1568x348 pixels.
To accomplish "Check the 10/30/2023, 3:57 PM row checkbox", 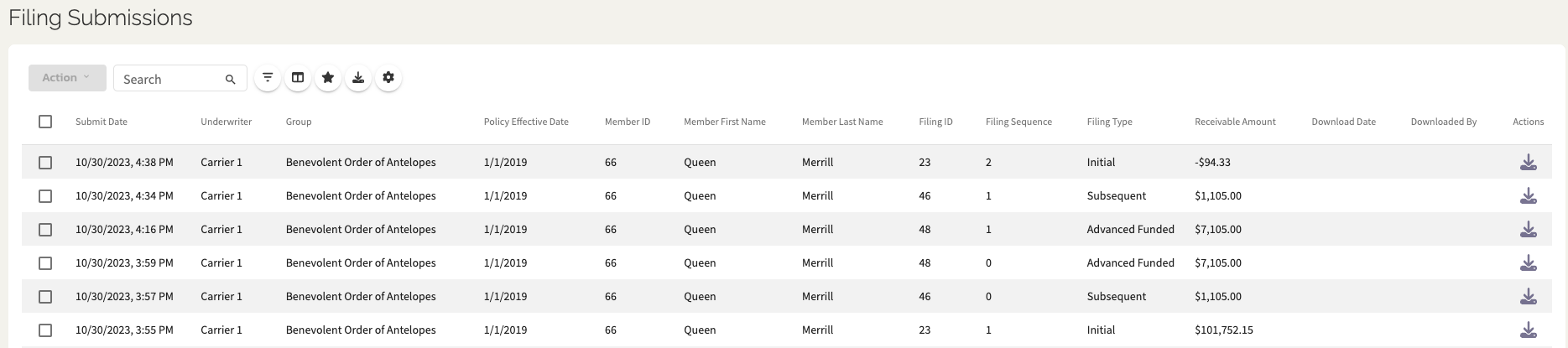I will coord(45,297).
